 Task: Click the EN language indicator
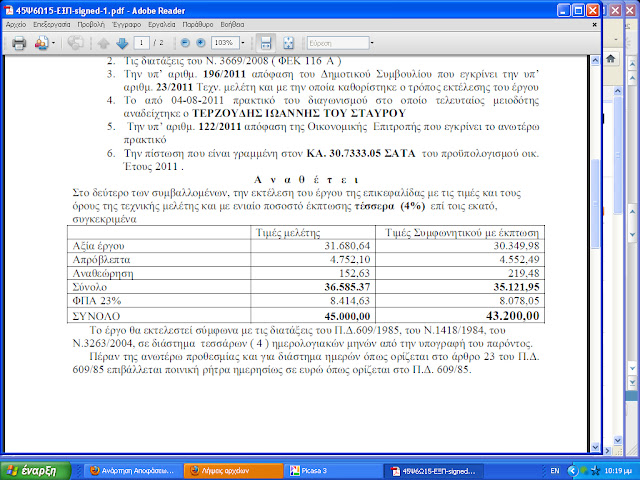pyautogui.click(x=555, y=471)
